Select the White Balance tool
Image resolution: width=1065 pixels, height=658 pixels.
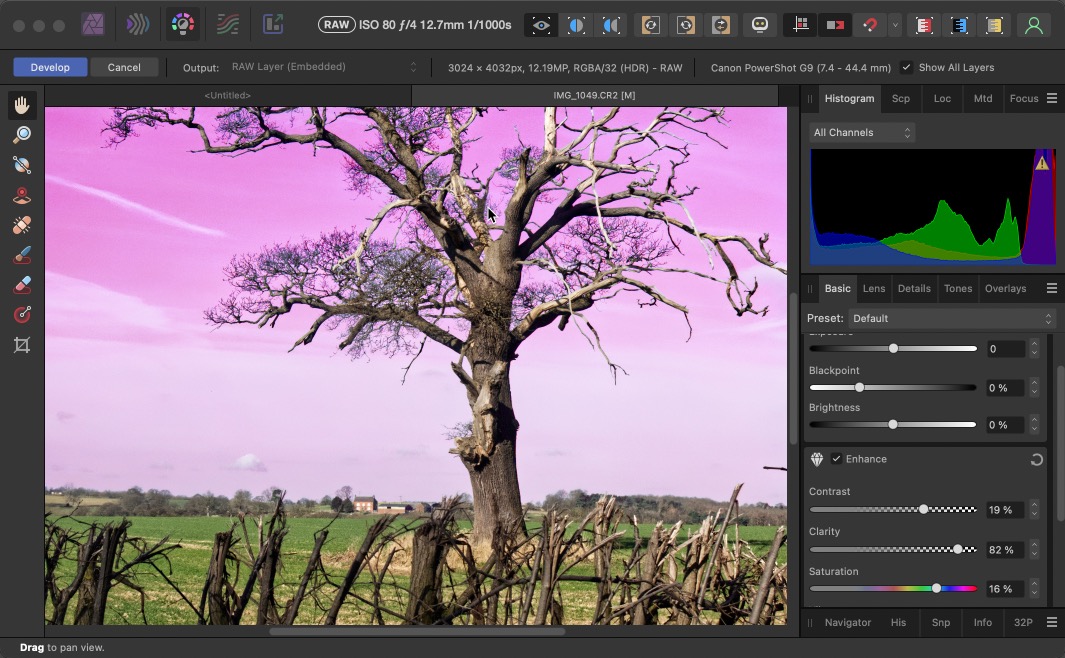click(x=22, y=165)
